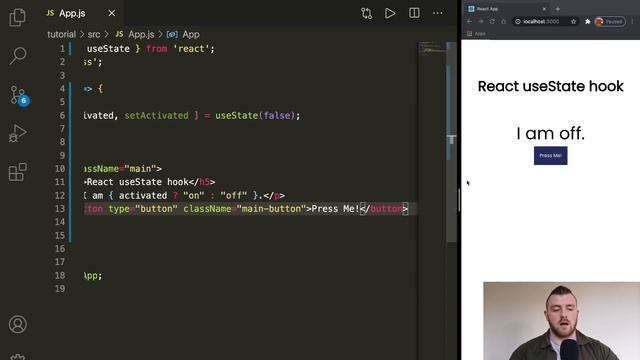This screenshot has width=640, height=360.
Task: Click the 'I am off.' text
Action: tap(550, 133)
